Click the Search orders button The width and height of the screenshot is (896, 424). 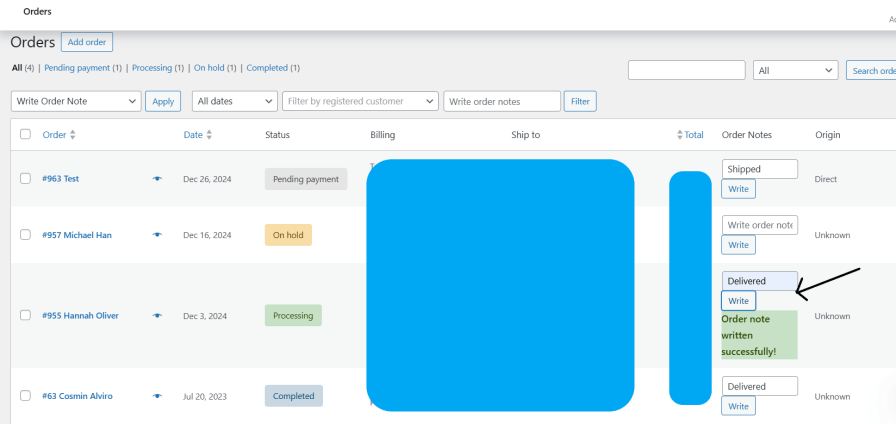click(x=871, y=71)
